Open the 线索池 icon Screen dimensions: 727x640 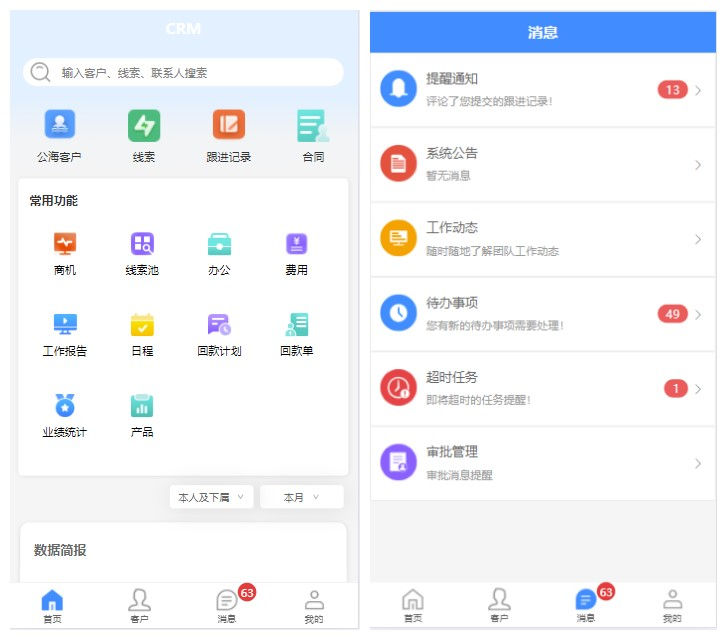[142, 243]
